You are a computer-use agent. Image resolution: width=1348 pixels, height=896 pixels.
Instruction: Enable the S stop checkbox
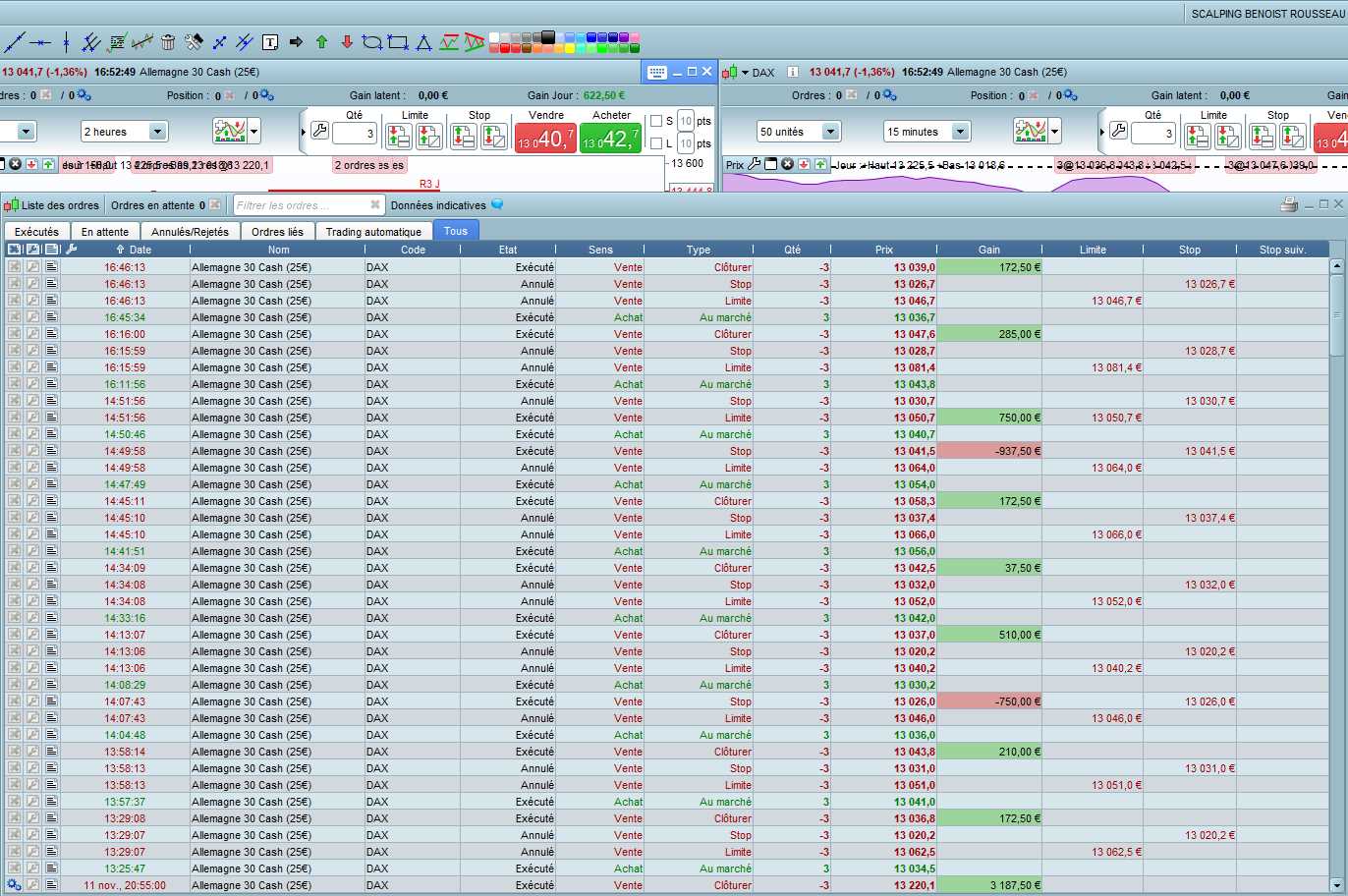pyautogui.click(x=656, y=121)
